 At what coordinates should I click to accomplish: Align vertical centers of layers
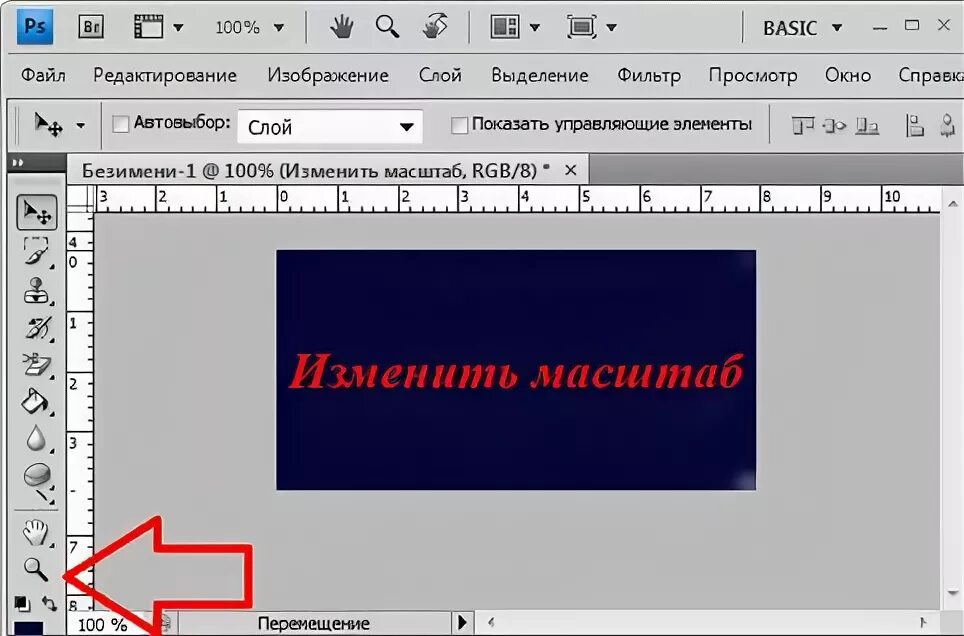point(834,126)
